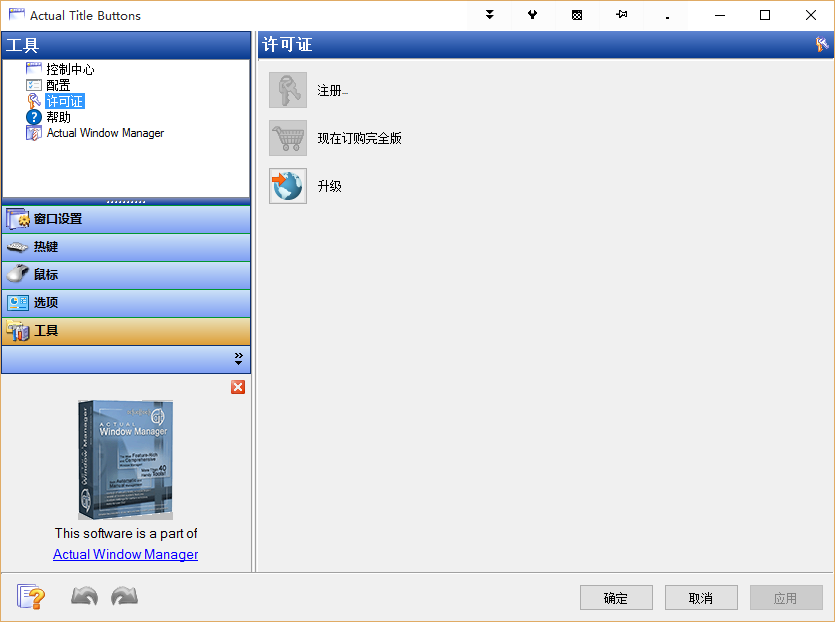Click the globe 升级 upgrade icon
Viewport: 835px width, 622px height.
click(288, 186)
